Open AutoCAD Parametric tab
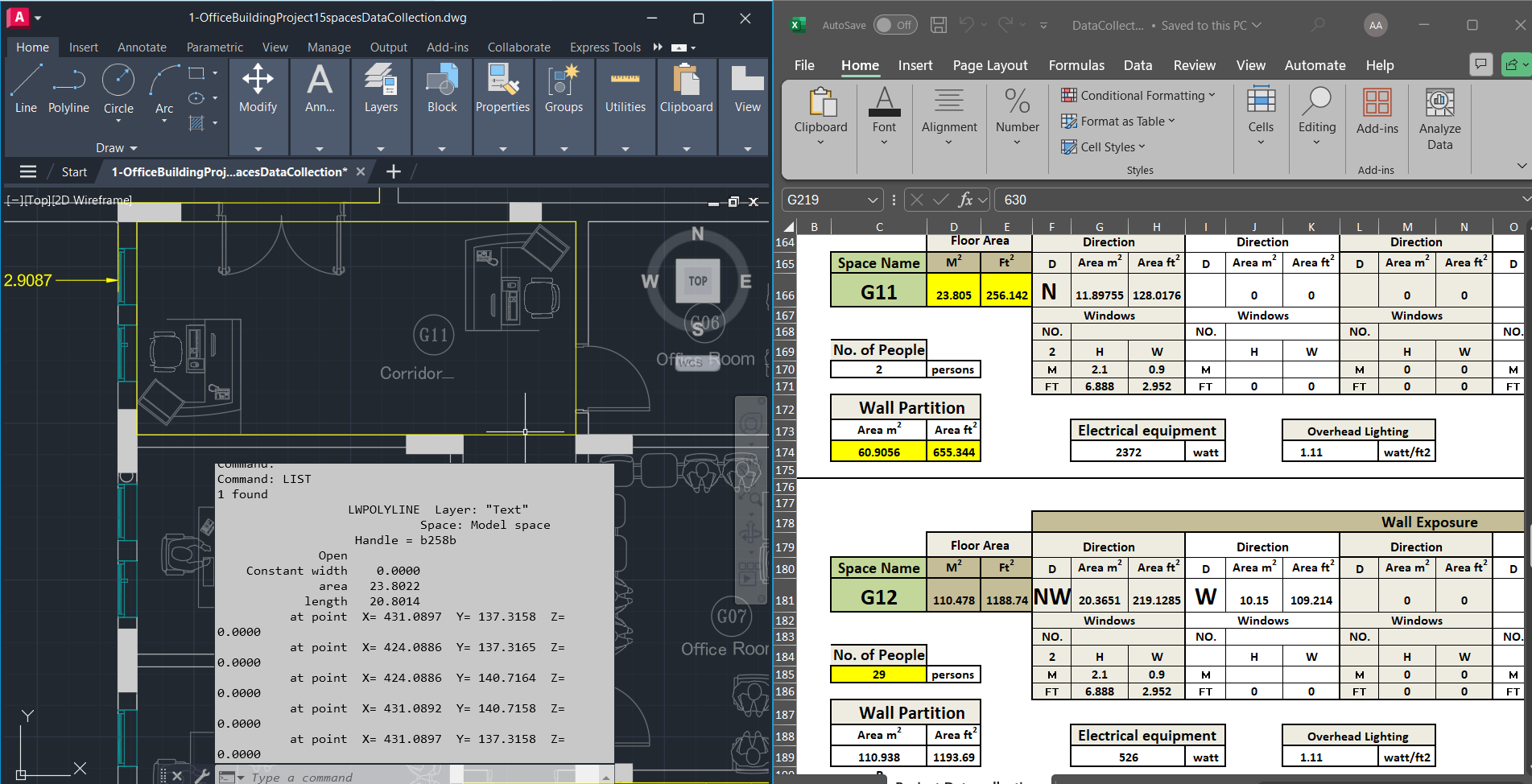 tap(215, 47)
